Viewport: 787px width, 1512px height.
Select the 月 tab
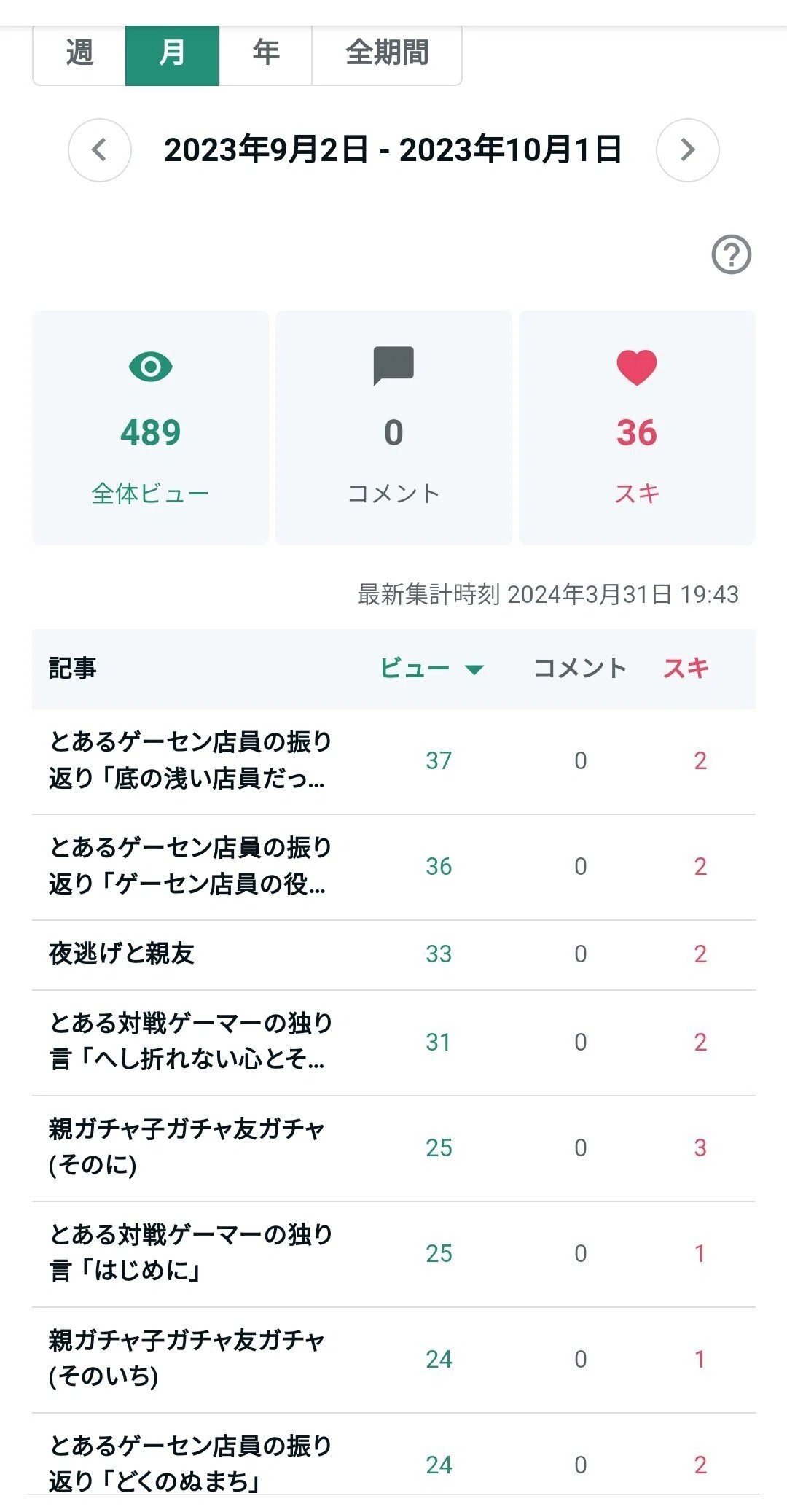pos(172,54)
